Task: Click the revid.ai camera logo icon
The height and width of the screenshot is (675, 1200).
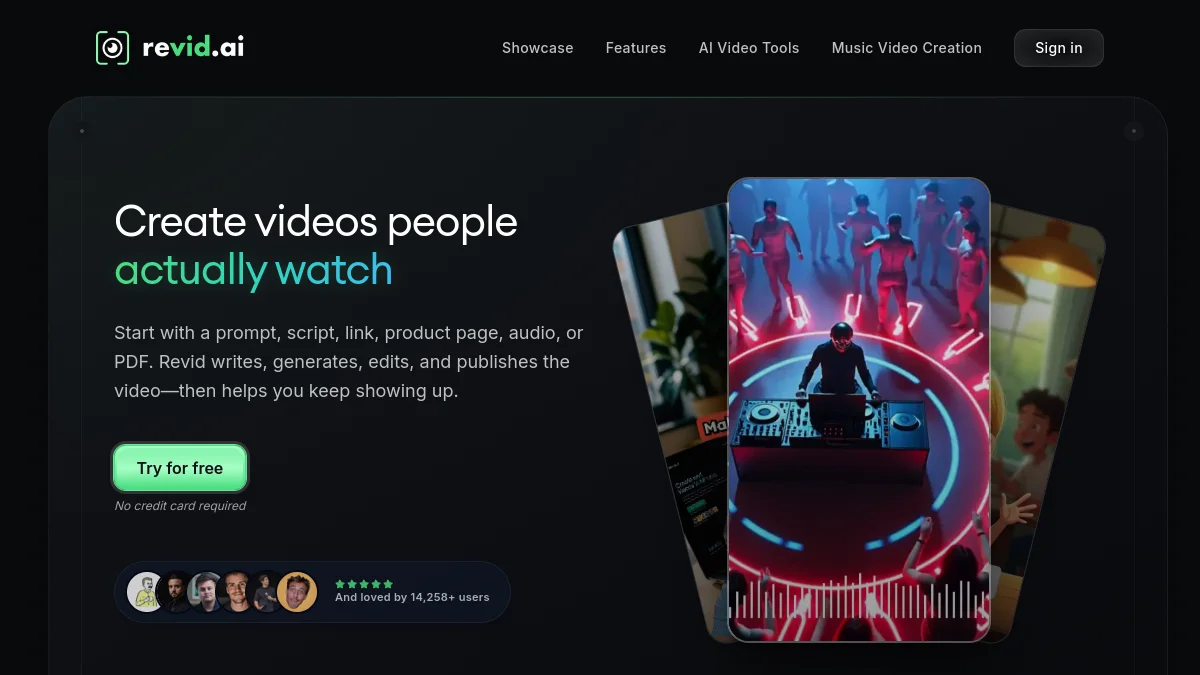Action: [113, 48]
